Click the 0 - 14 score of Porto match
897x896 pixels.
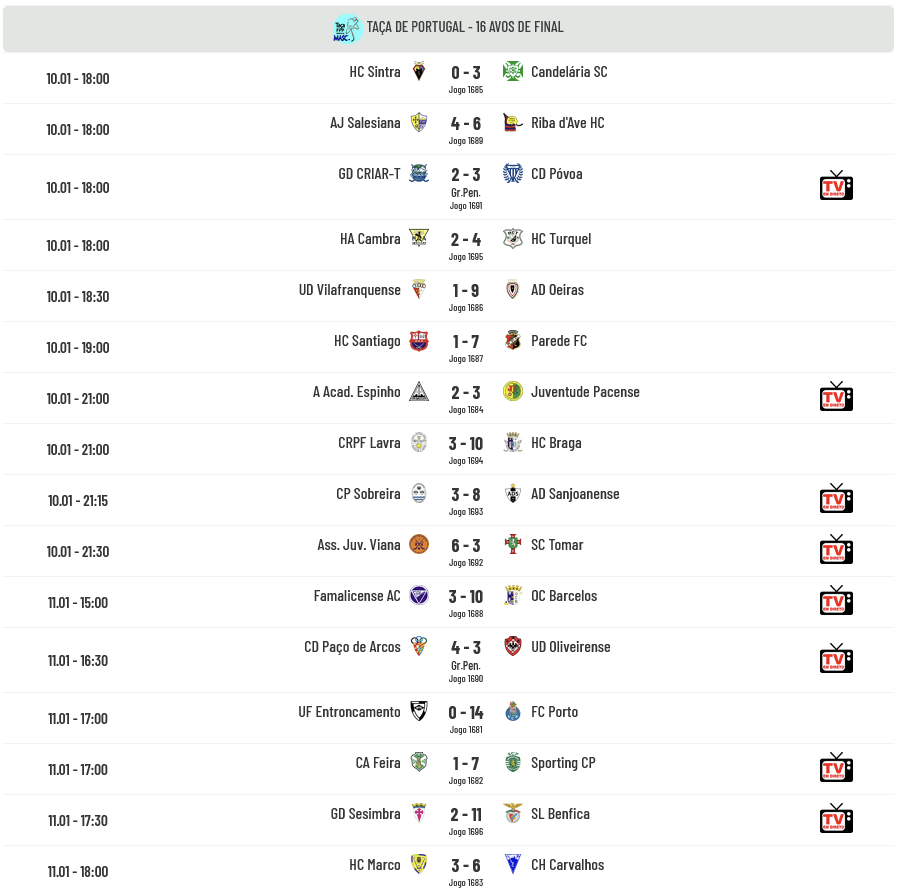pos(466,713)
